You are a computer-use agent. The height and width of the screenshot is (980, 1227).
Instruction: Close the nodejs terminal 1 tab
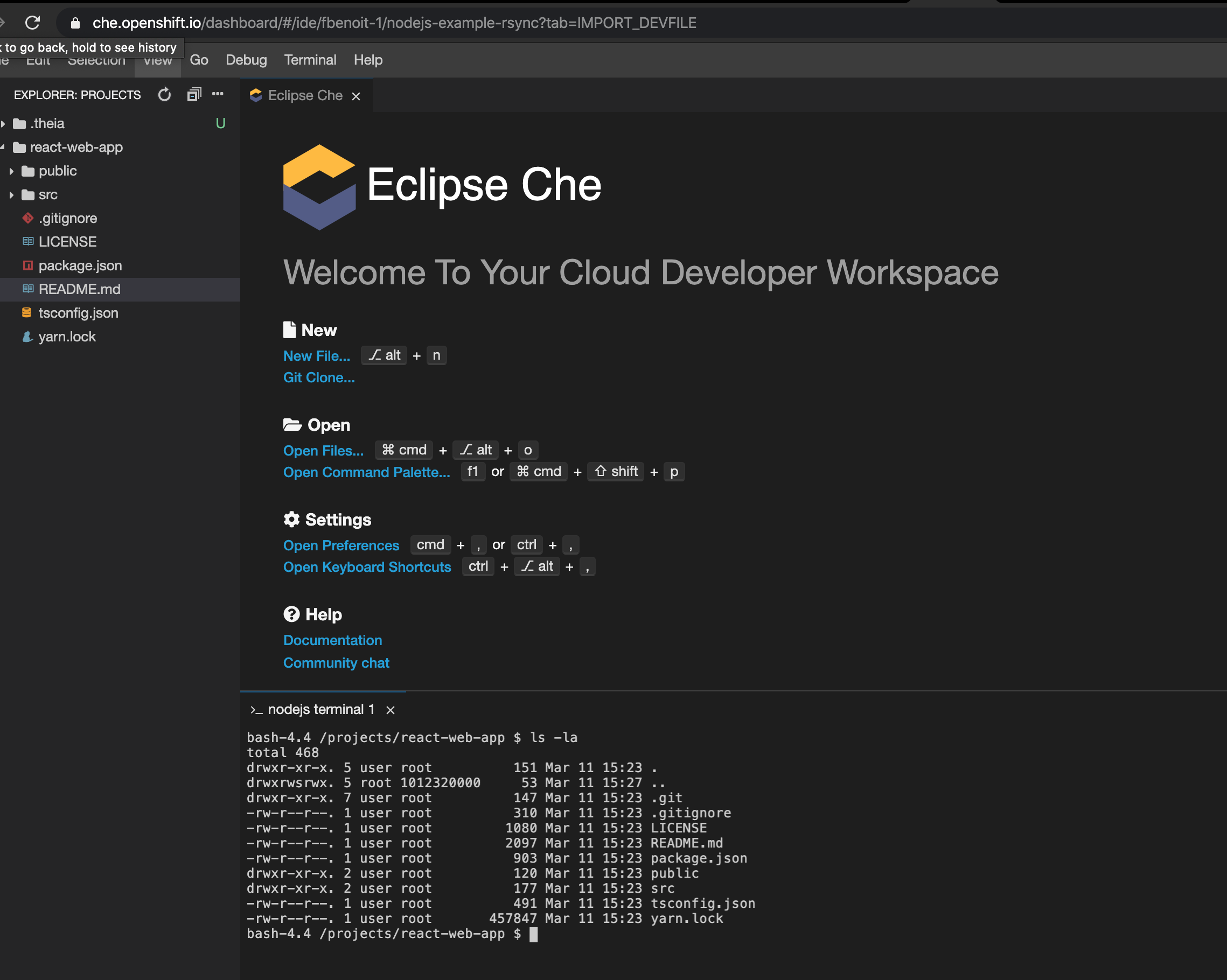pyautogui.click(x=391, y=709)
